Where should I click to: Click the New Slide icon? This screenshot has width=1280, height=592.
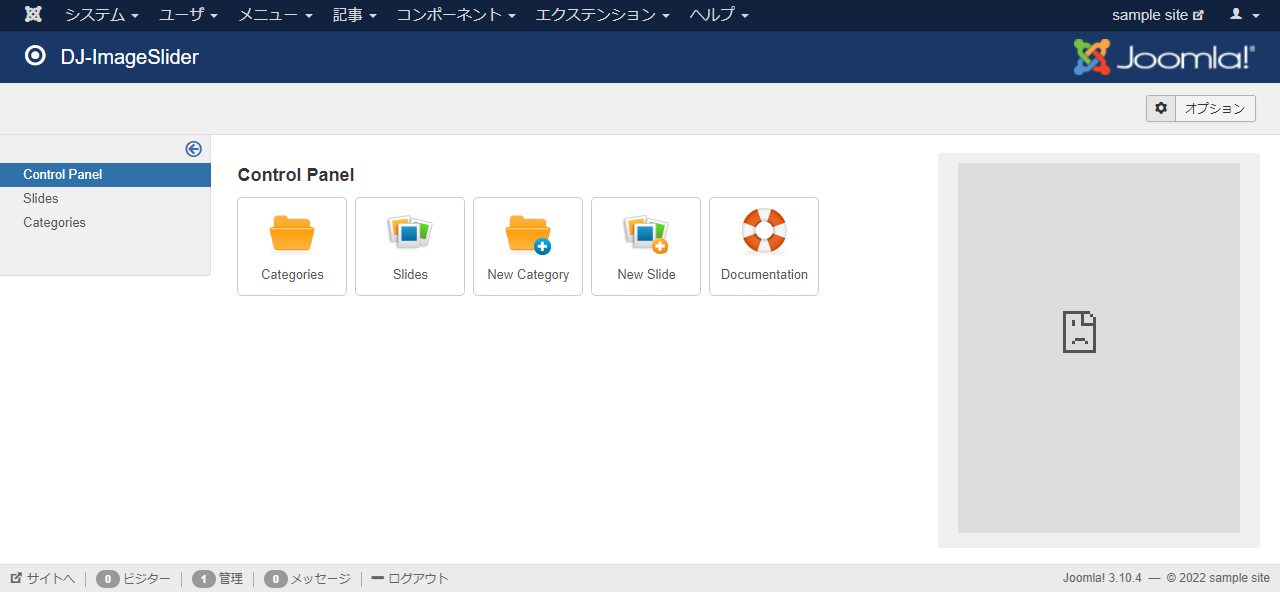[646, 234]
